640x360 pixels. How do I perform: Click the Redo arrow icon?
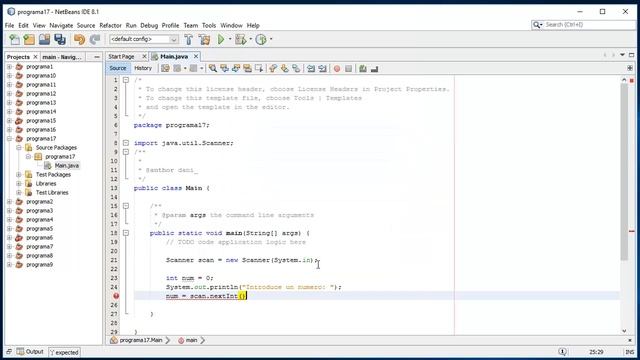click(x=95, y=39)
